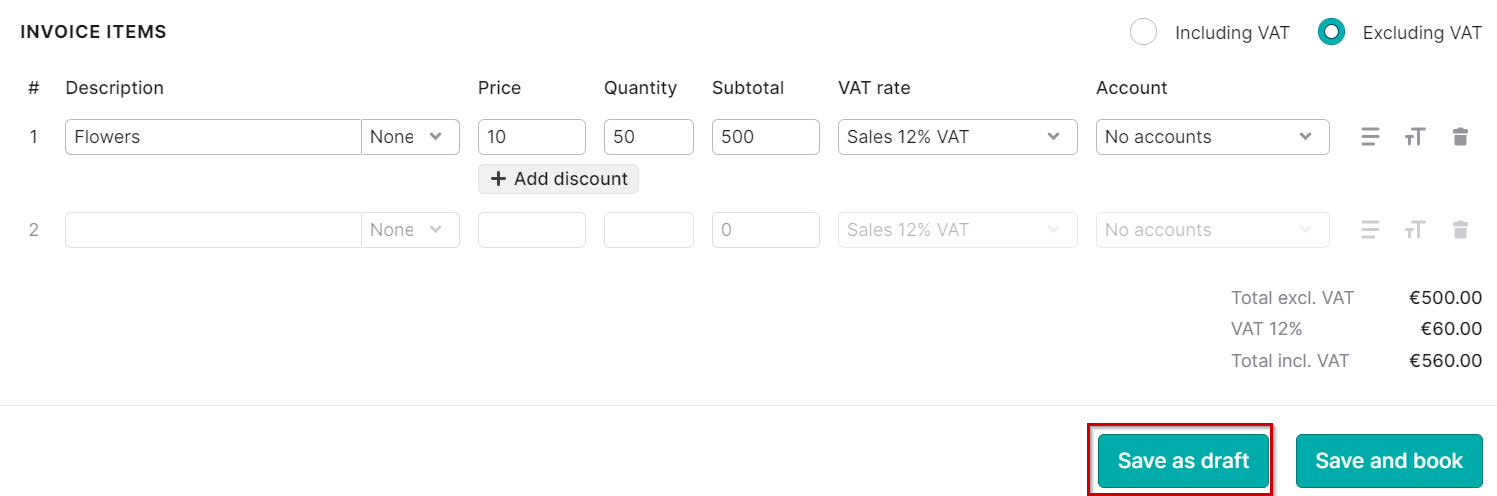Click the text format icon in row 2
This screenshot has height=496, width=1497.
tap(1414, 230)
